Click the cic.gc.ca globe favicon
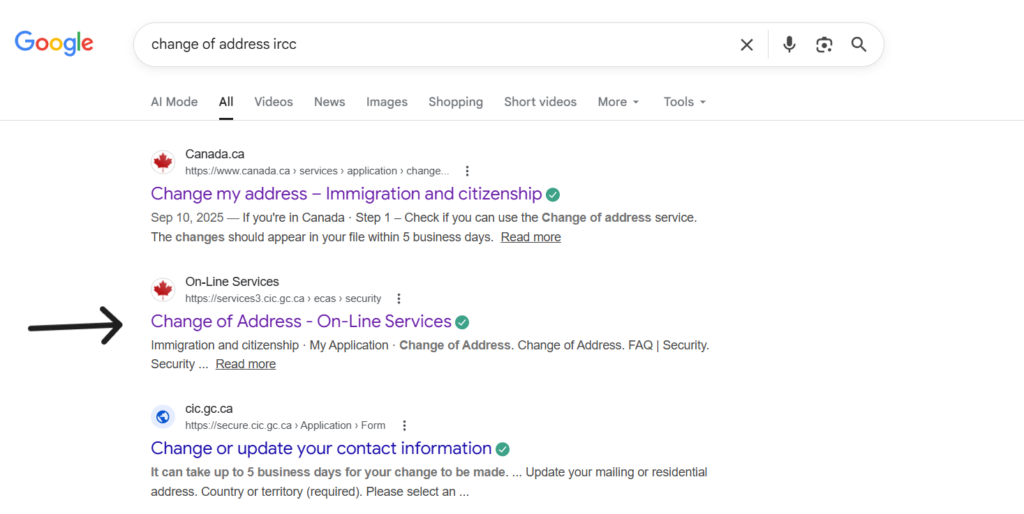 click(162, 417)
